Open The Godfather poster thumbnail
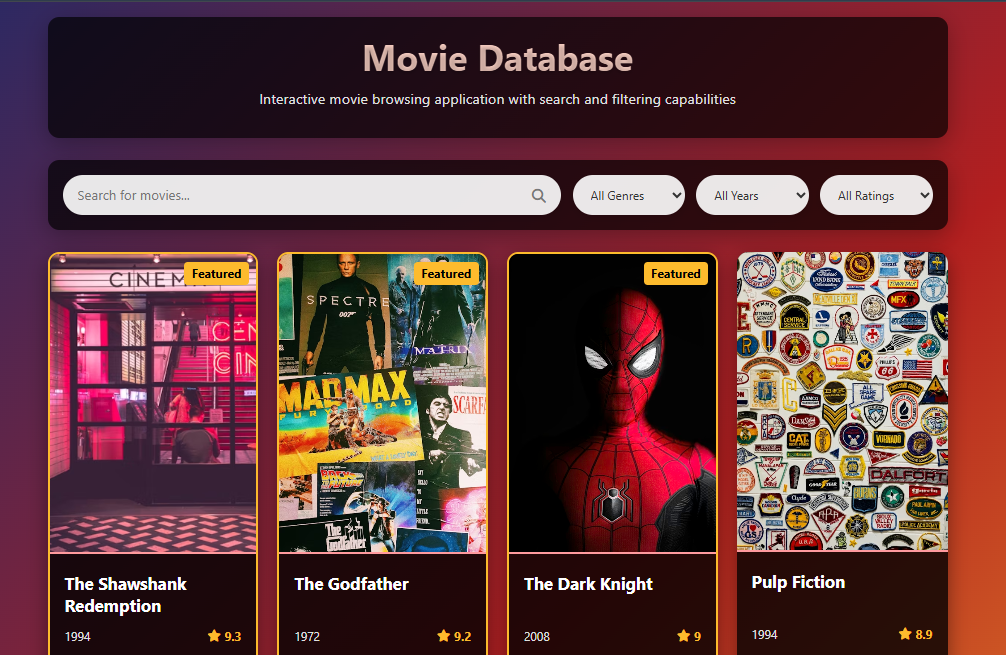This screenshot has width=1006, height=655. pos(382,403)
